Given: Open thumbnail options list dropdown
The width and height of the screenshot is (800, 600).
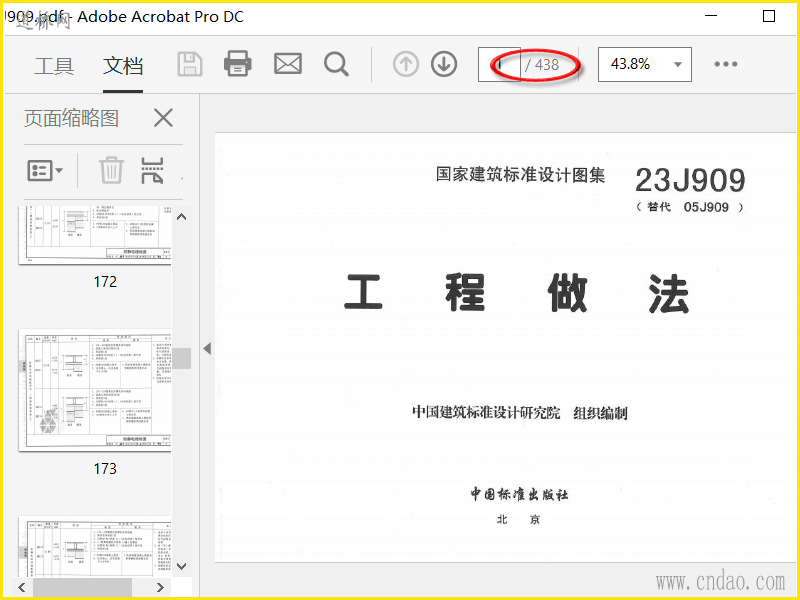Looking at the screenshot, I should pos(45,170).
